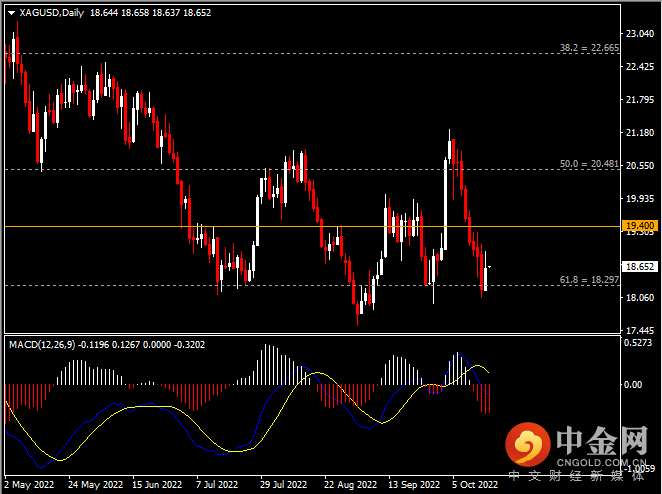
Task: Click the 5 Oct 2022 date label
Action: coord(475,484)
